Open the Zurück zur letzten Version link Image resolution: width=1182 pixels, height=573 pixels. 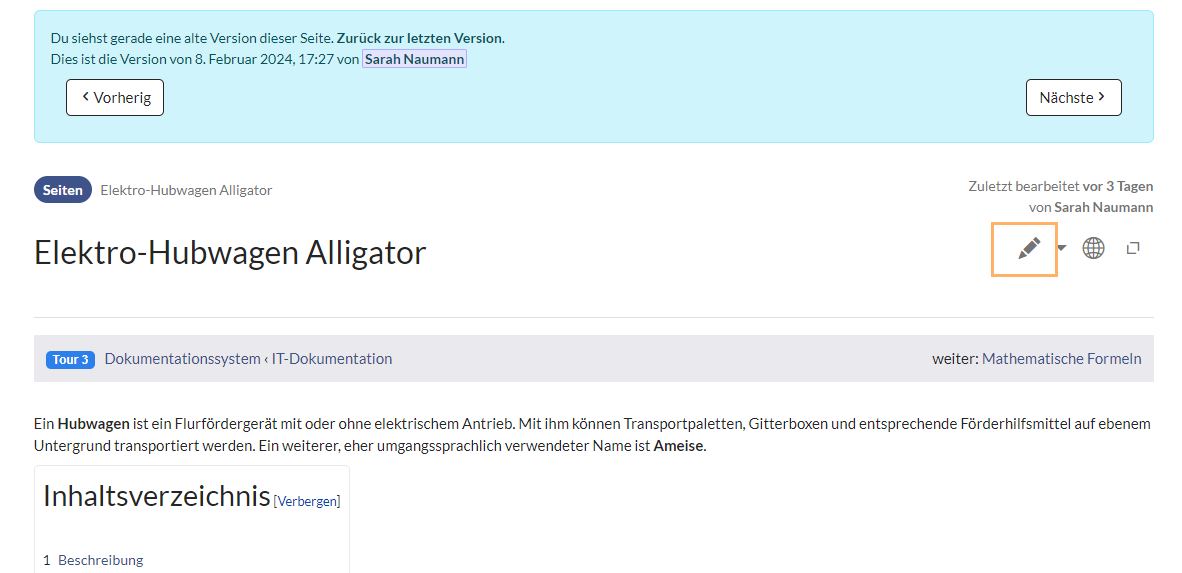(x=419, y=38)
